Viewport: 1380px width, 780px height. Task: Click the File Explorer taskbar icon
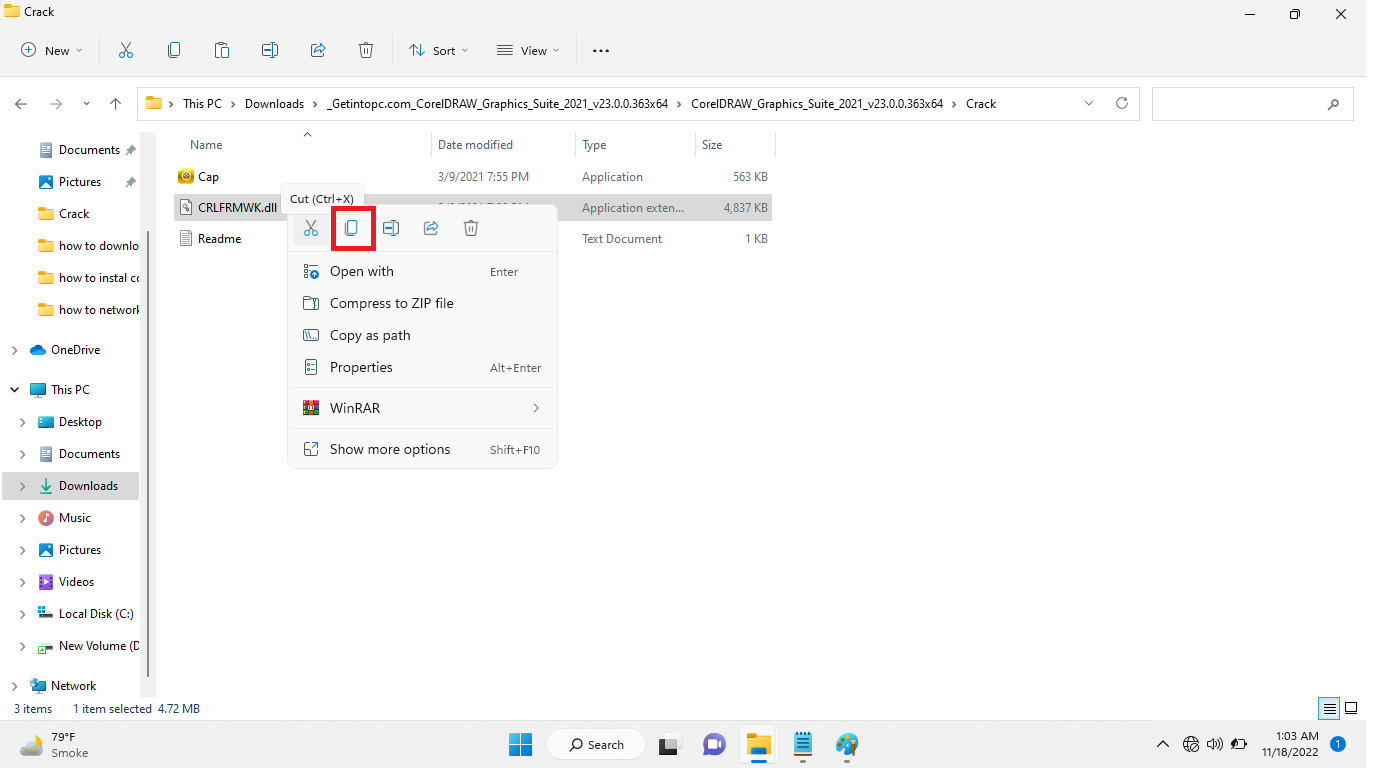(x=759, y=745)
